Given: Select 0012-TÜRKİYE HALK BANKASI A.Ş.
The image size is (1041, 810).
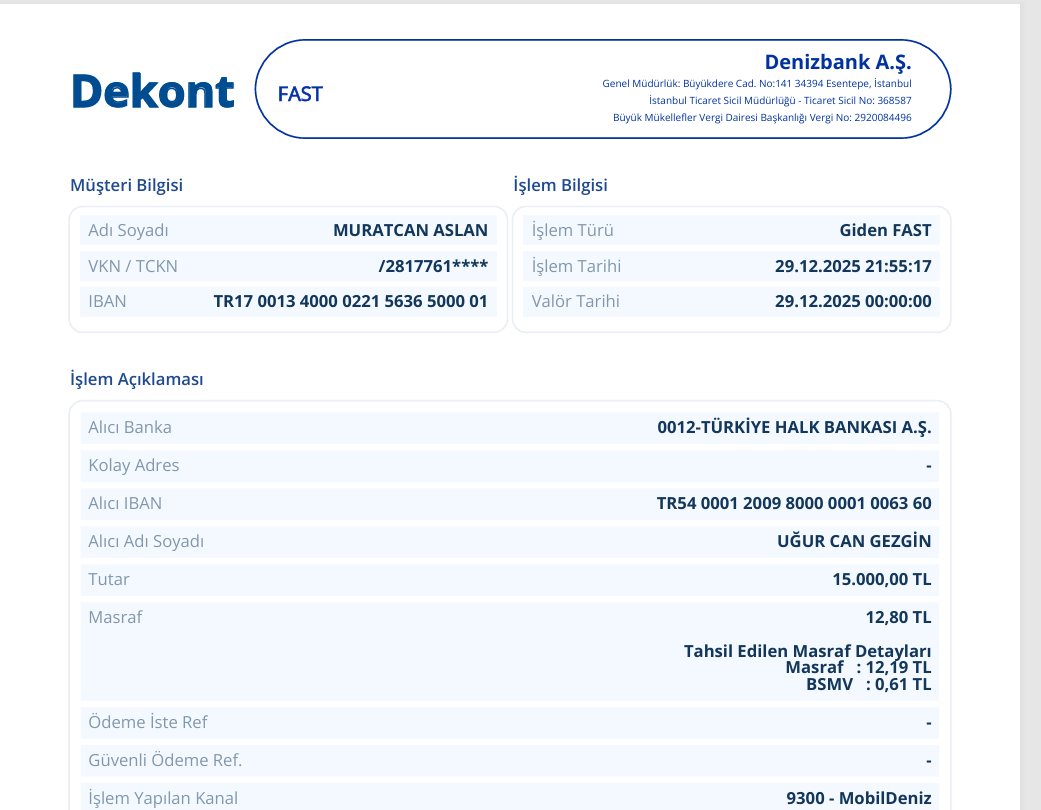Looking at the screenshot, I should [794, 428].
